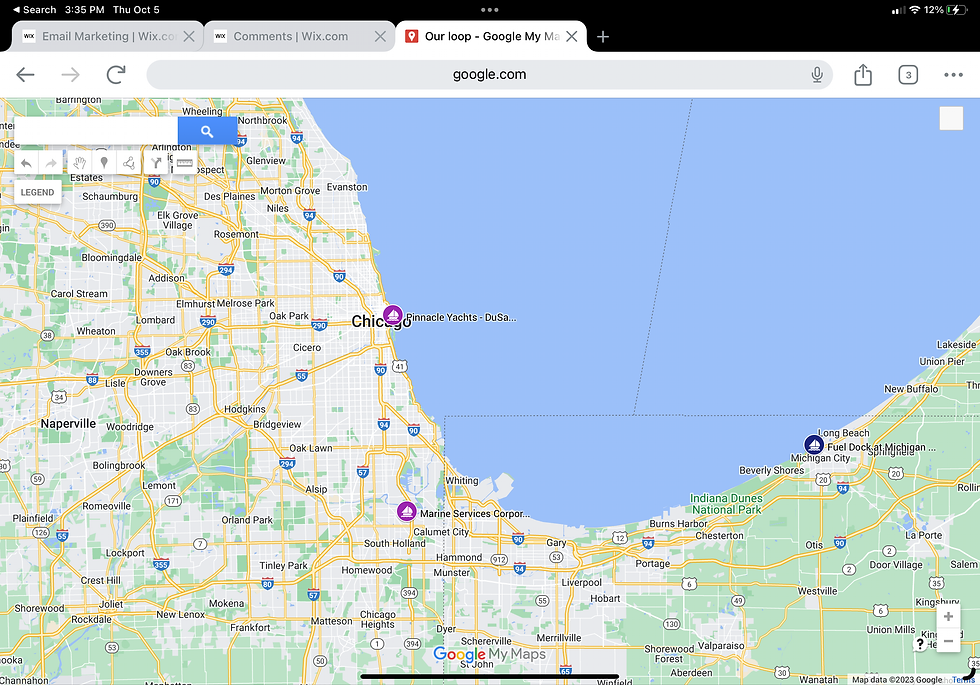Image resolution: width=980 pixels, height=685 pixels.
Task: Click the Tinley Park label
Action: click(283, 566)
